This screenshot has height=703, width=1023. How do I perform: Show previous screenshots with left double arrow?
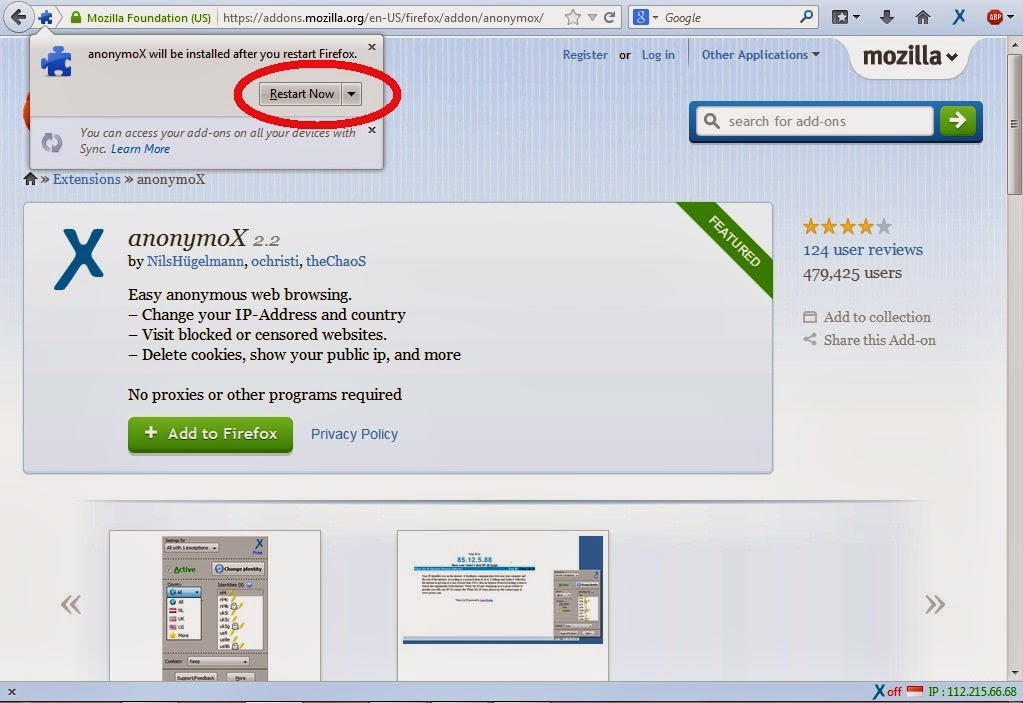pos(70,604)
